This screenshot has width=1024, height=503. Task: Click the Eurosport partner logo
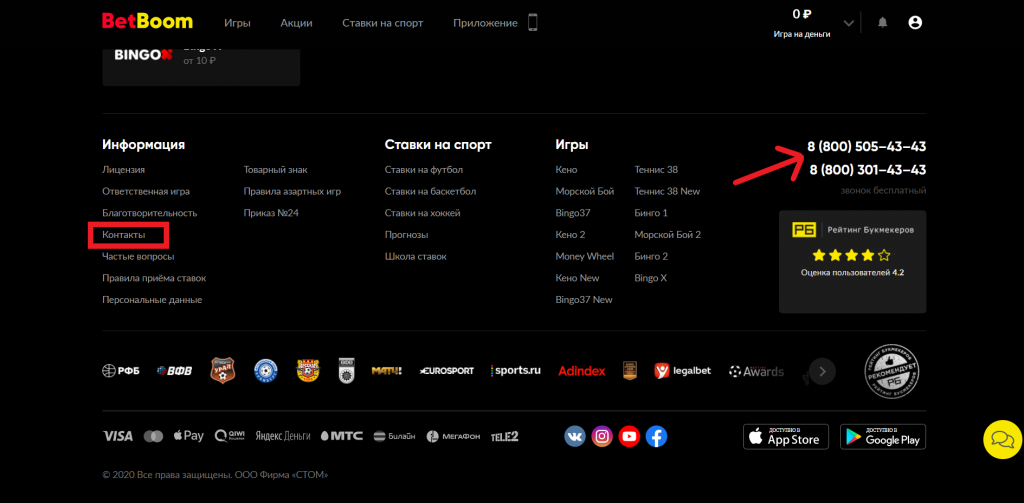(x=447, y=371)
